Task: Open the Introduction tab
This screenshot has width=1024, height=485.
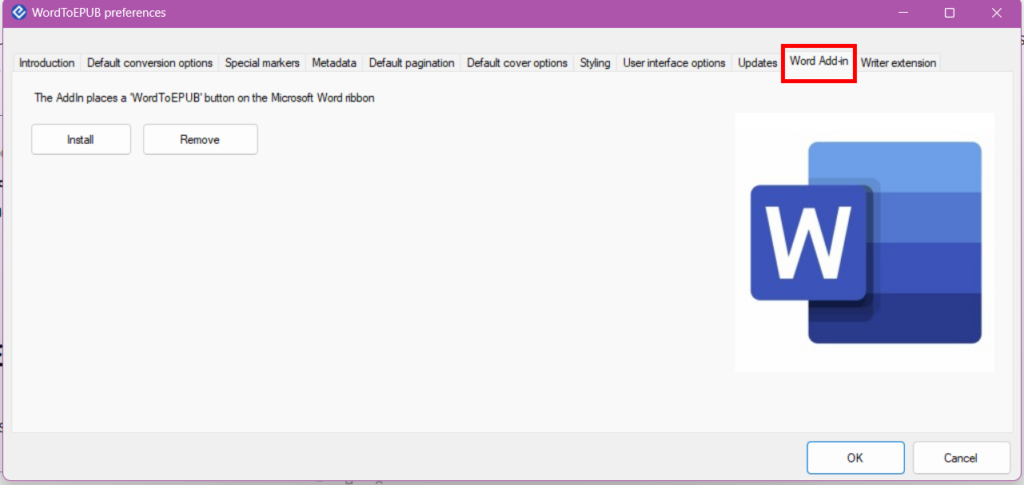Action: click(x=47, y=63)
